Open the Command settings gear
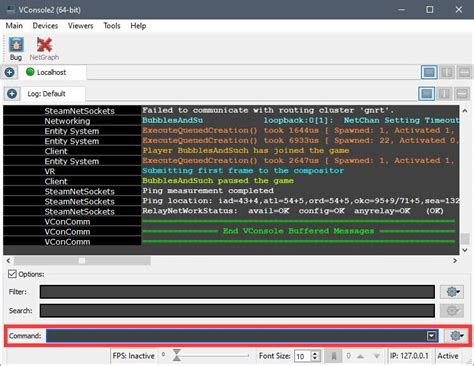Screen dimensions: 474x366 coord(456,336)
